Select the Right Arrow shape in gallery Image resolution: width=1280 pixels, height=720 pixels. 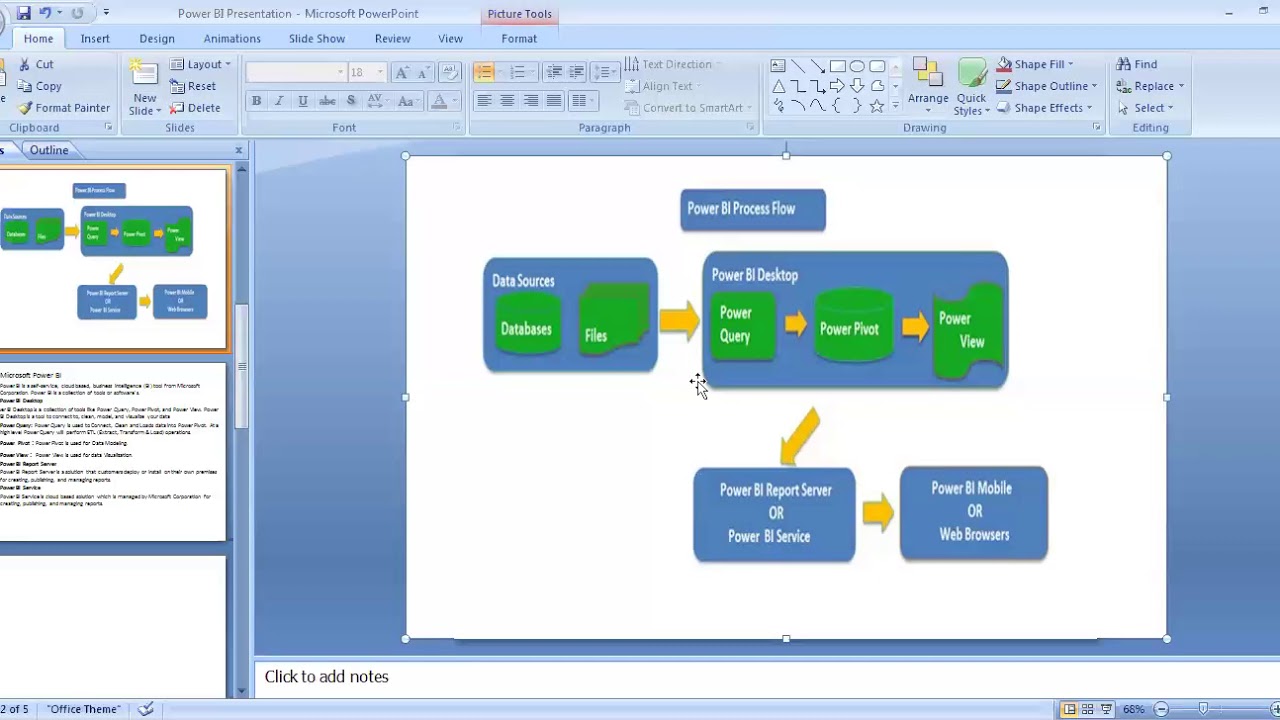(838, 86)
